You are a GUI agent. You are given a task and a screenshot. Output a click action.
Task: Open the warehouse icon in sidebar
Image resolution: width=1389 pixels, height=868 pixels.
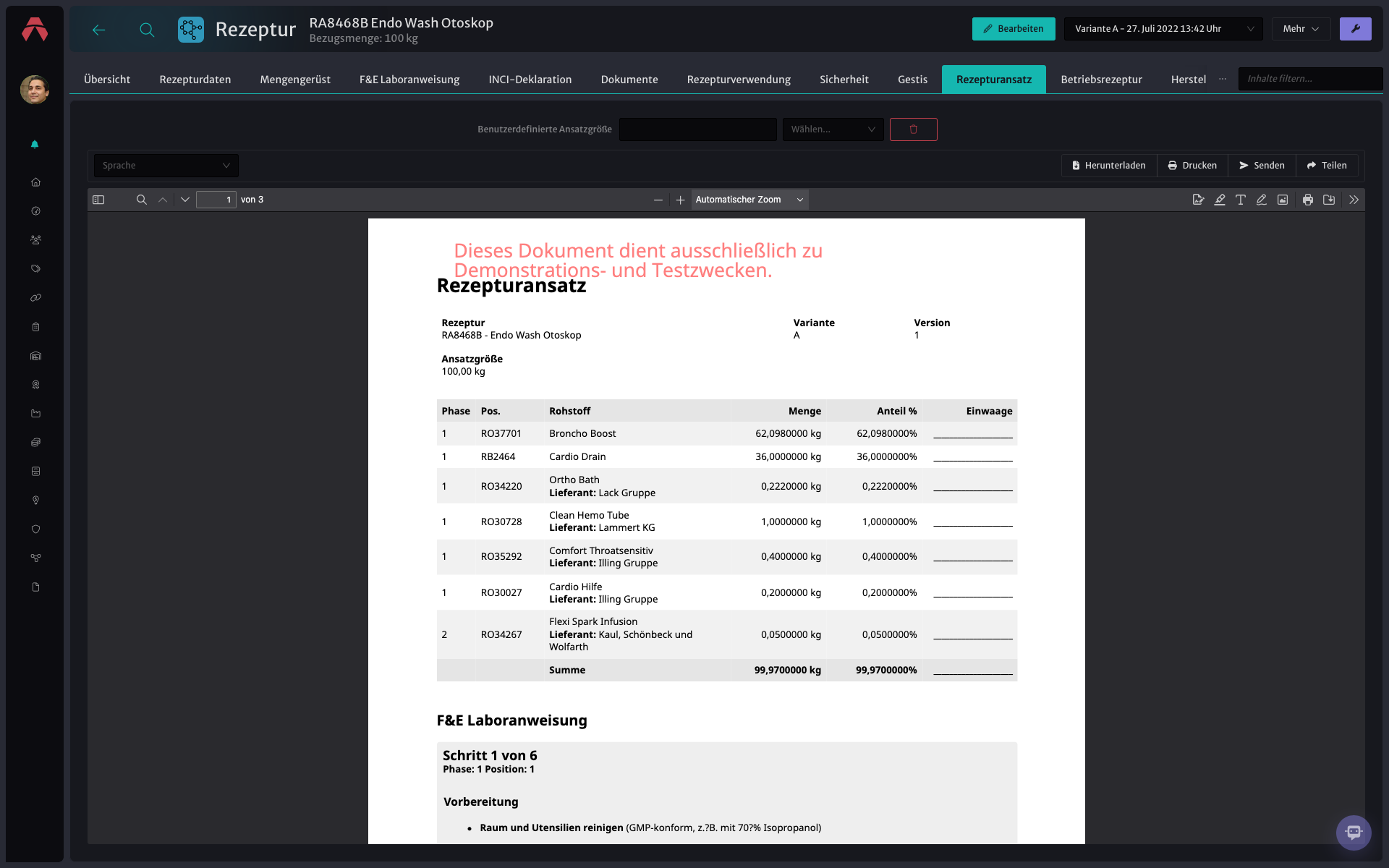point(35,356)
